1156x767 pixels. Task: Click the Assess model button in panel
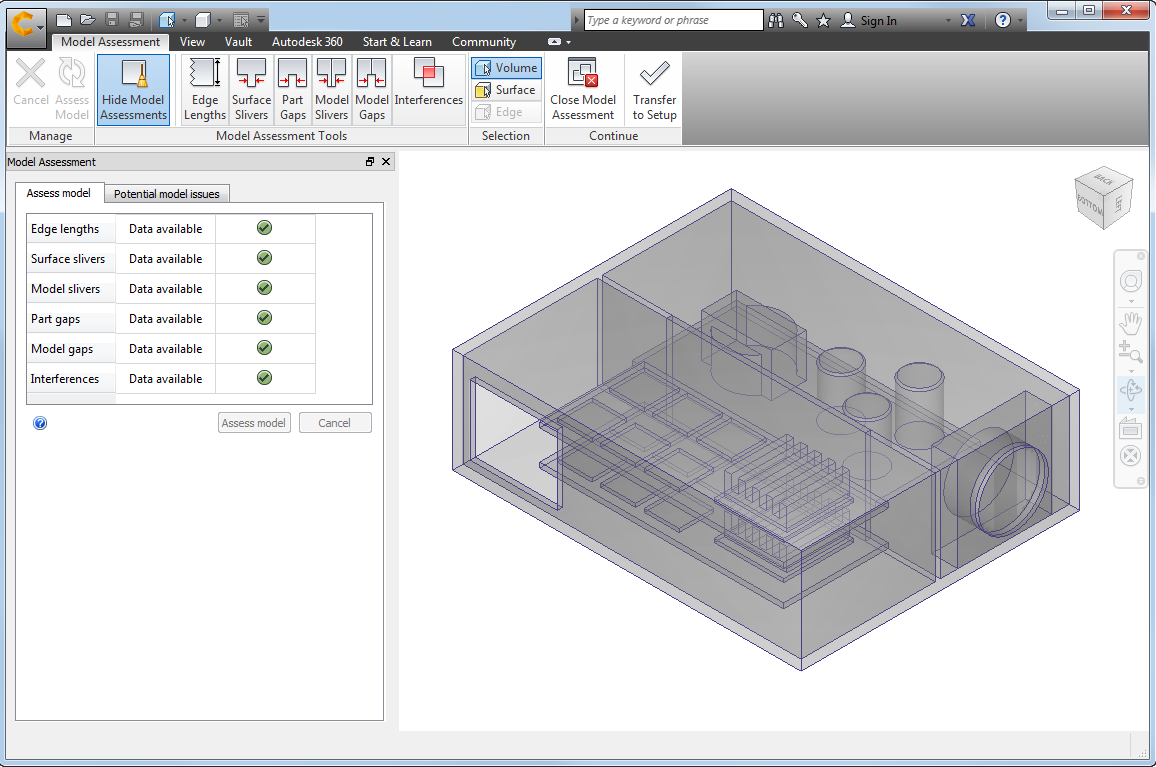(x=254, y=423)
